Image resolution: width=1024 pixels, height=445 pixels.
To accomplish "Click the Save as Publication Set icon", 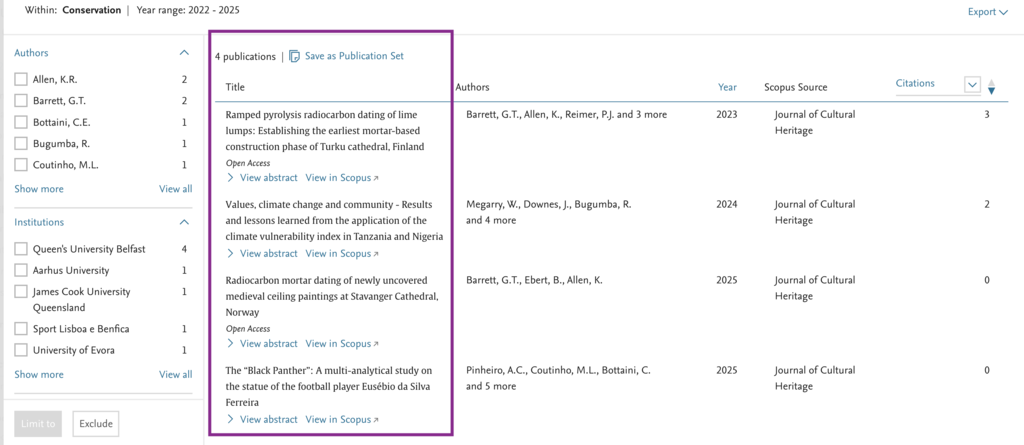I will click(x=295, y=56).
